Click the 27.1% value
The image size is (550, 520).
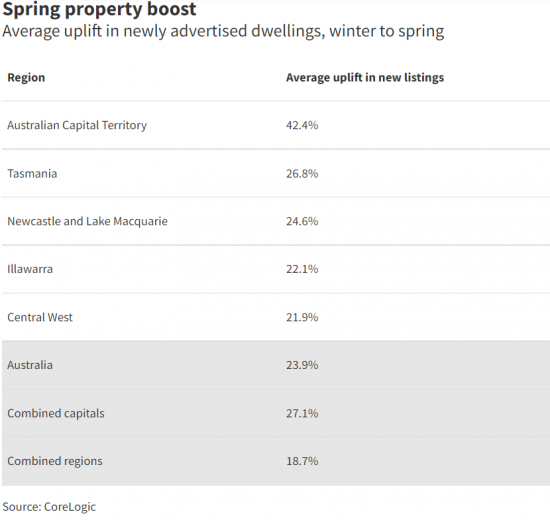302,414
